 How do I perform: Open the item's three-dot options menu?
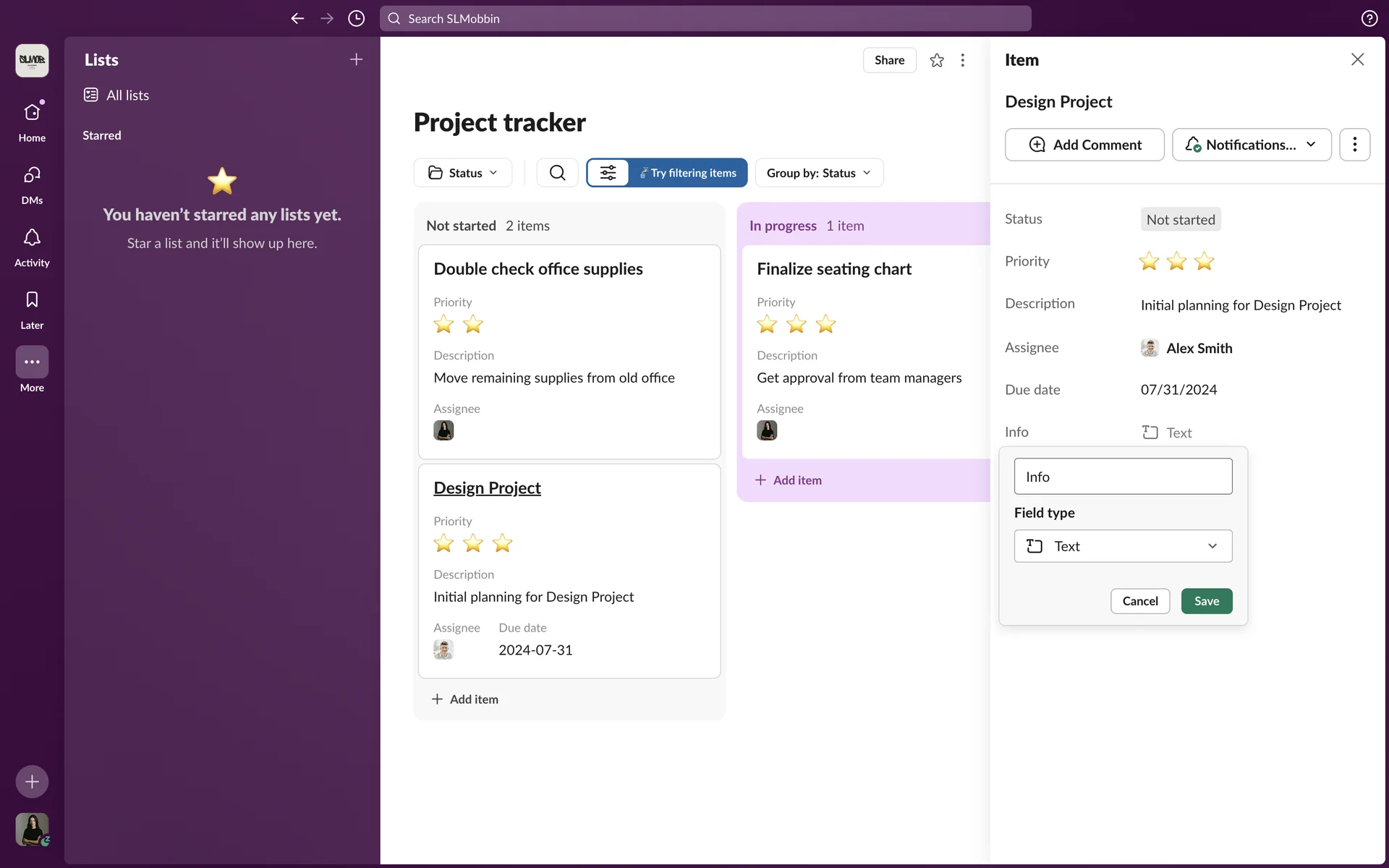click(x=1354, y=145)
